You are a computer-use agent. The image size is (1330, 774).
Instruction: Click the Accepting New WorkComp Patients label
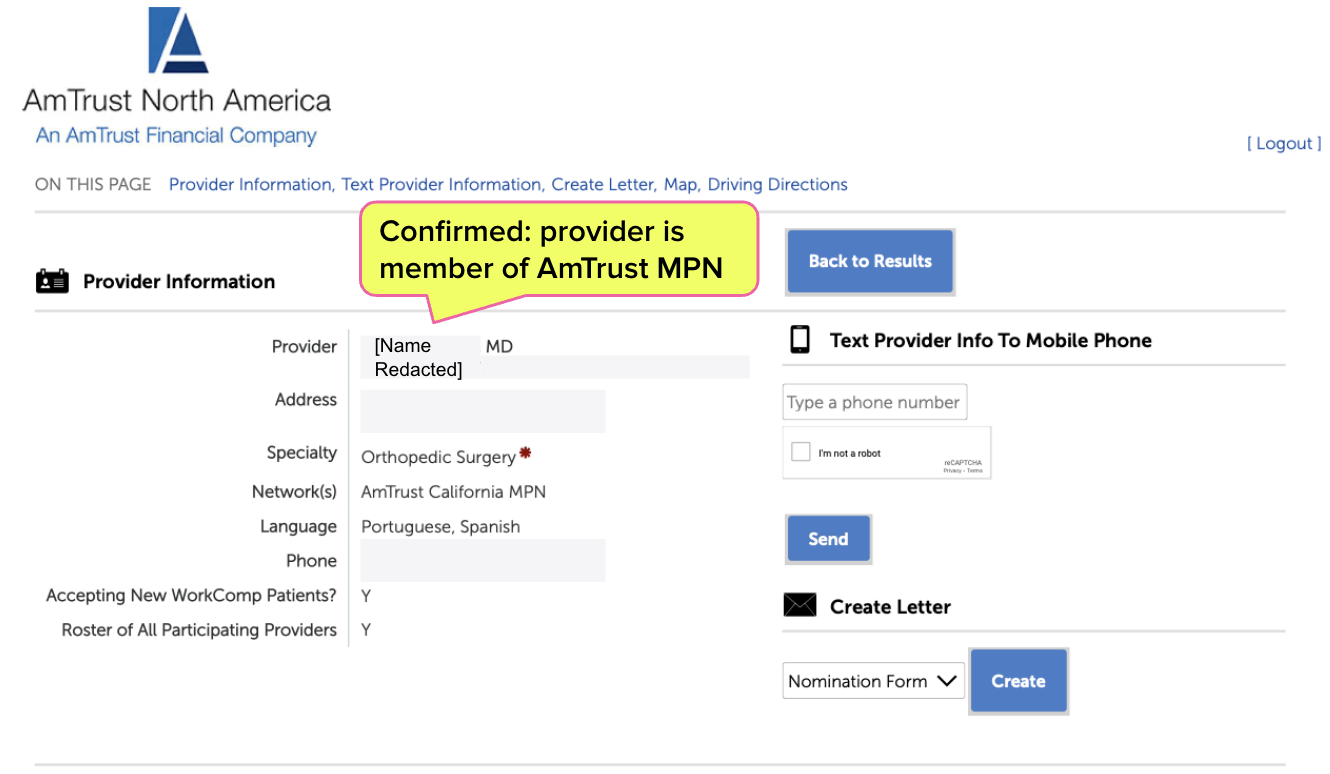click(x=191, y=596)
